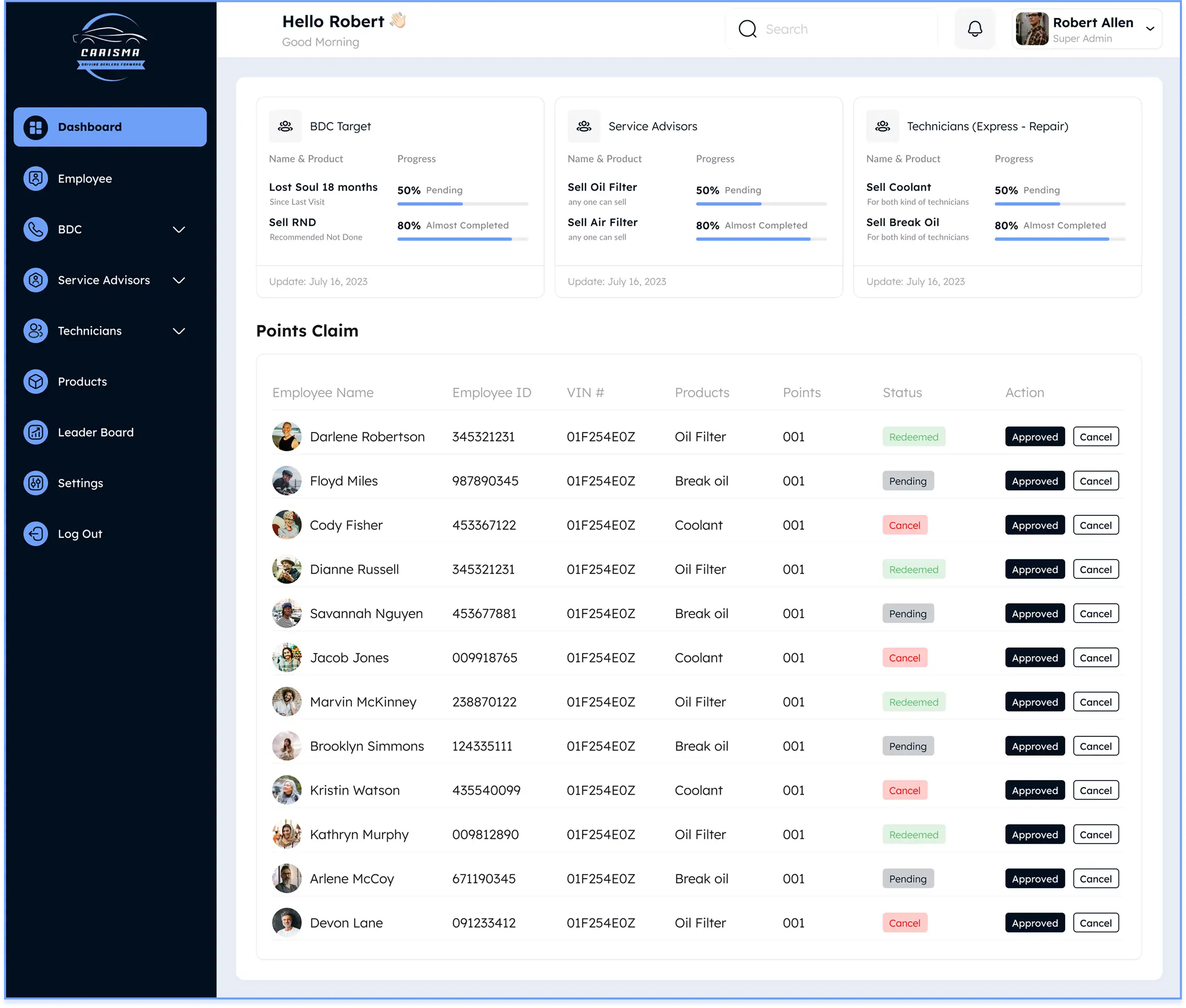This screenshot has height=1008, width=1186.
Task: Expand the Service Advisors sidebar submenu
Action: click(179, 281)
